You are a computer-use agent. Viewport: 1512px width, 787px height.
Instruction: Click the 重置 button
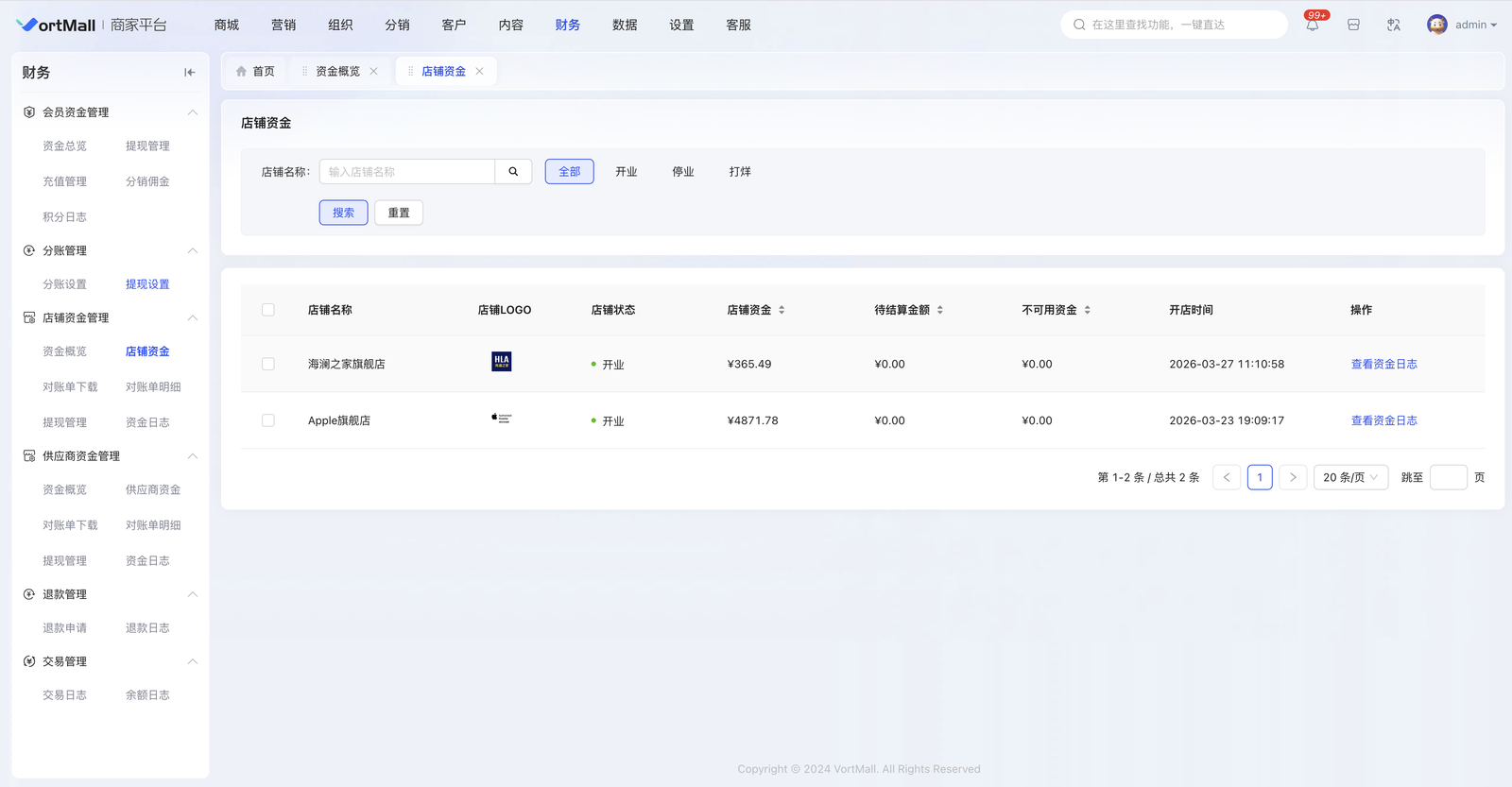pyautogui.click(x=399, y=213)
